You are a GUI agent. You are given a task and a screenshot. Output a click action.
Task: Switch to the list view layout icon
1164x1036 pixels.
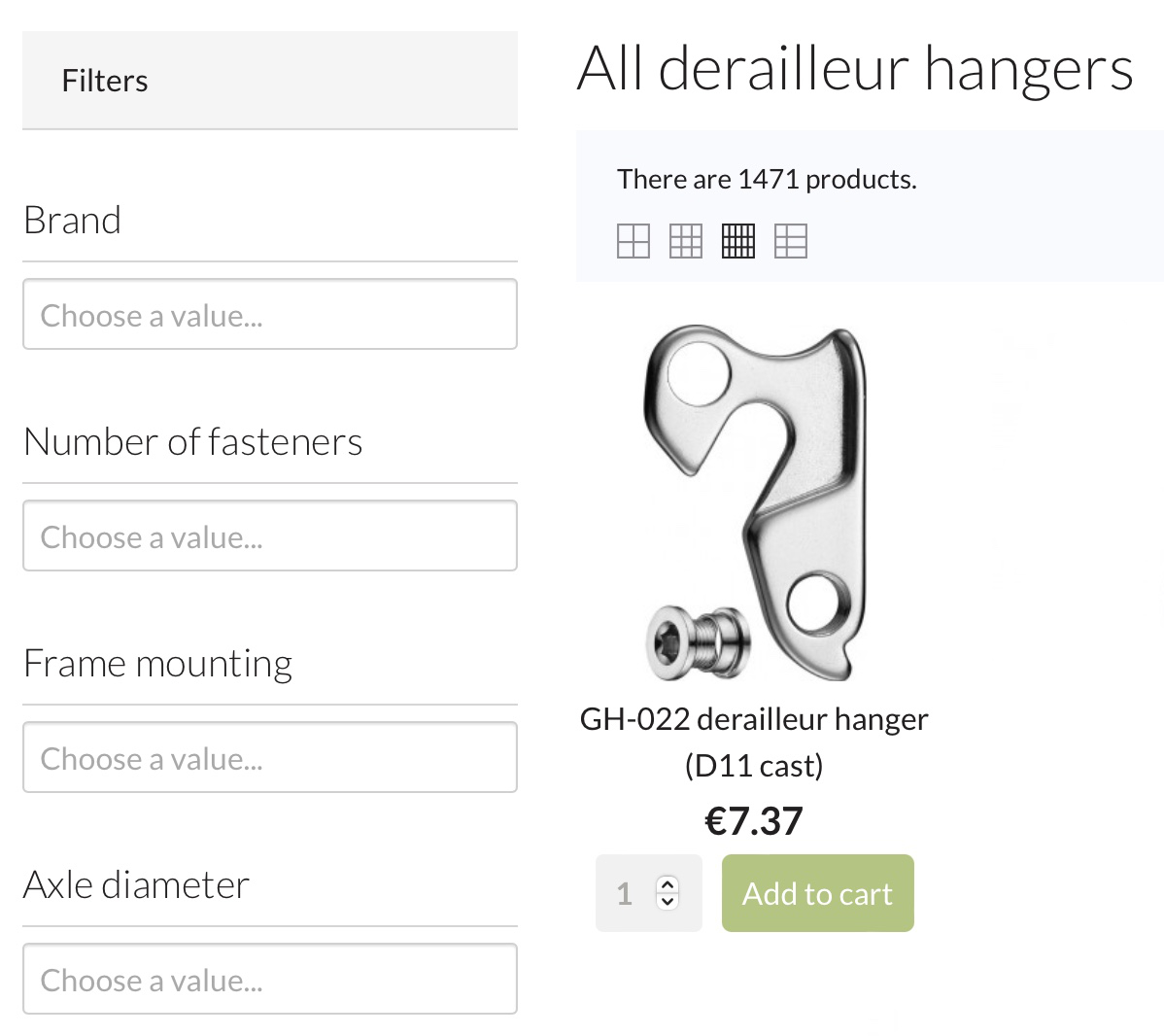[x=791, y=241]
